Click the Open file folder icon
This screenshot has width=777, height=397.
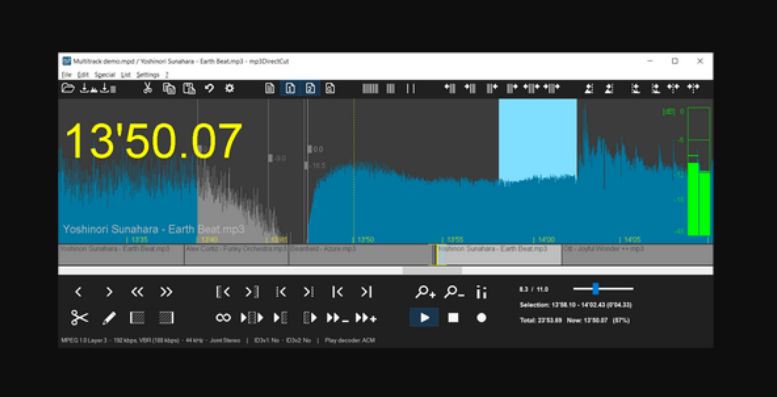point(68,89)
